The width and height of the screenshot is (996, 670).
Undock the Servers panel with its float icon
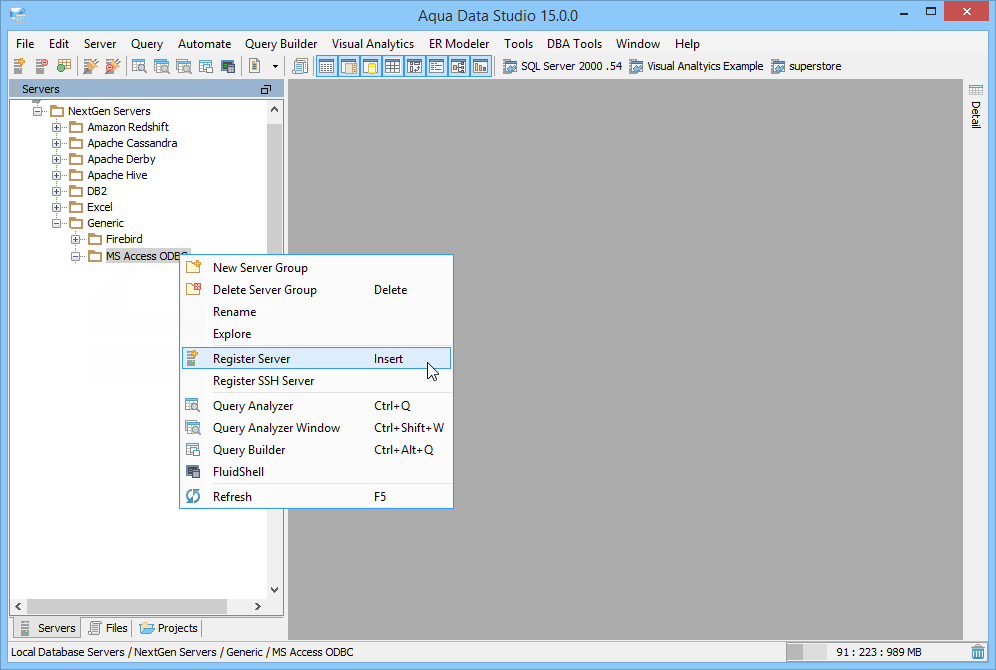point(266,90)
